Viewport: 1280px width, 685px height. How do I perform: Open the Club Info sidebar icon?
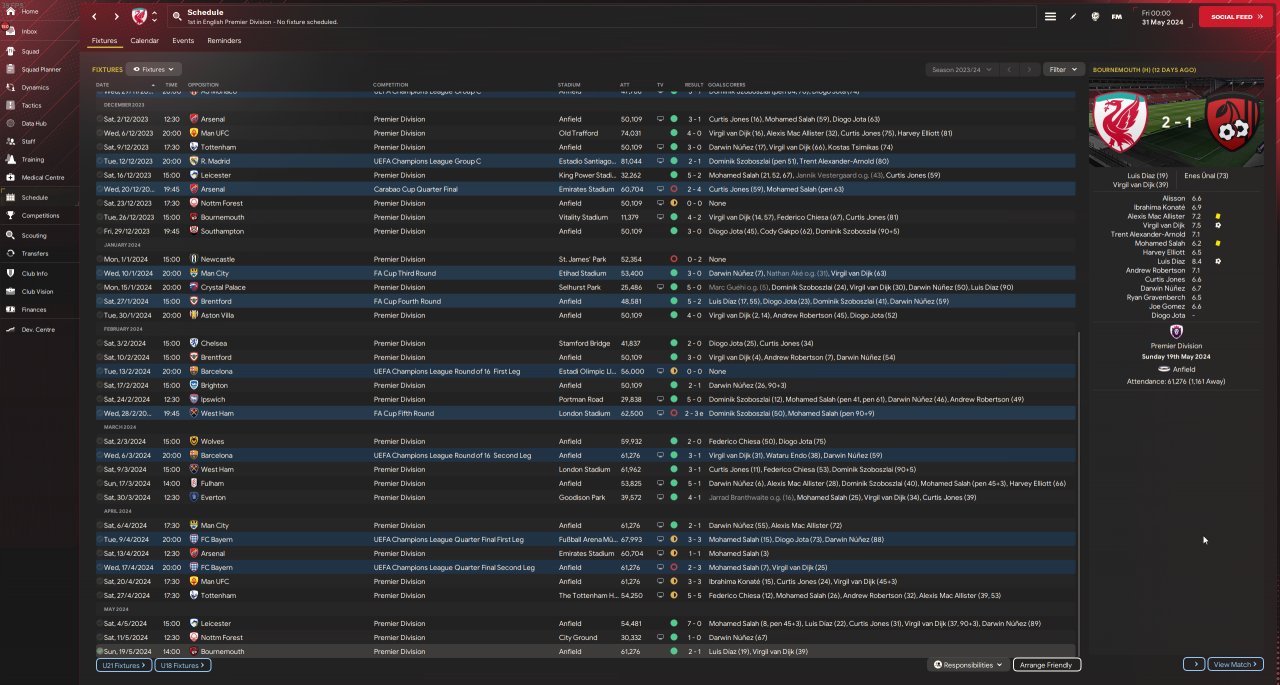pos(9,273)
